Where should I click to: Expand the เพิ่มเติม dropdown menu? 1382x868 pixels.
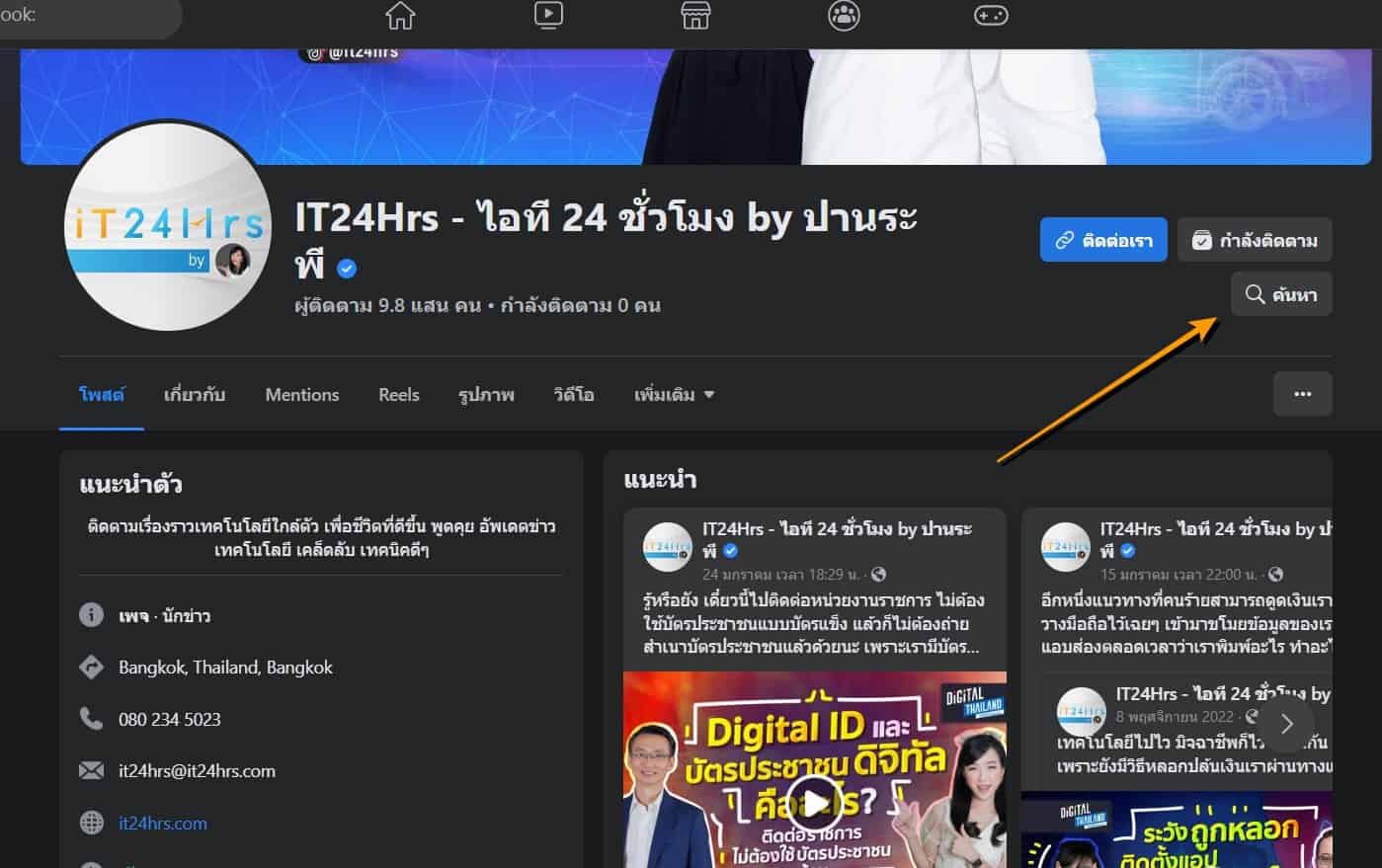pos(674,395)
